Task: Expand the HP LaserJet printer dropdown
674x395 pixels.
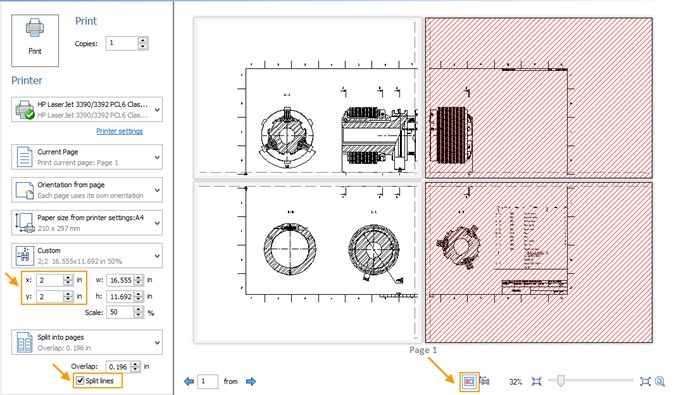Action: click(x=87, y=110)
